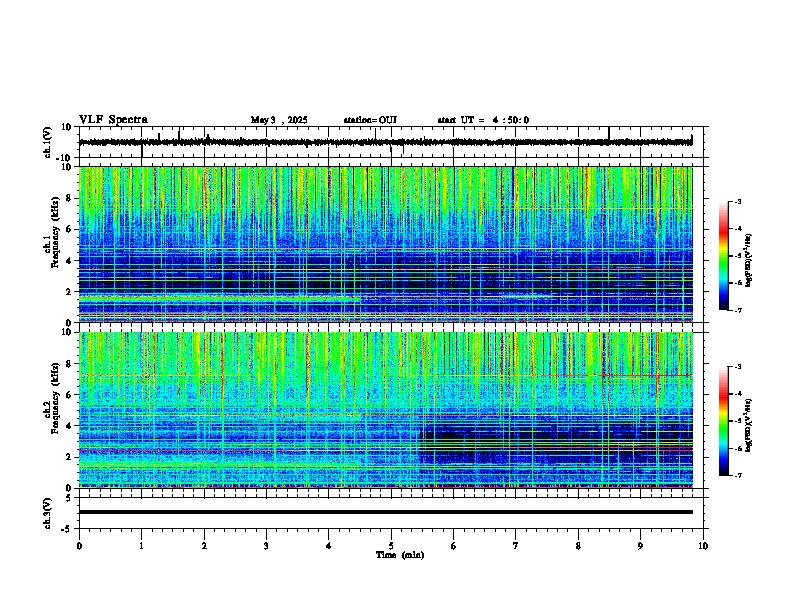The image size is (792, 612).
Task: Click the ch.1 colorbar 'log(PSD)(V²/Hz)' label
Action: 748,261
